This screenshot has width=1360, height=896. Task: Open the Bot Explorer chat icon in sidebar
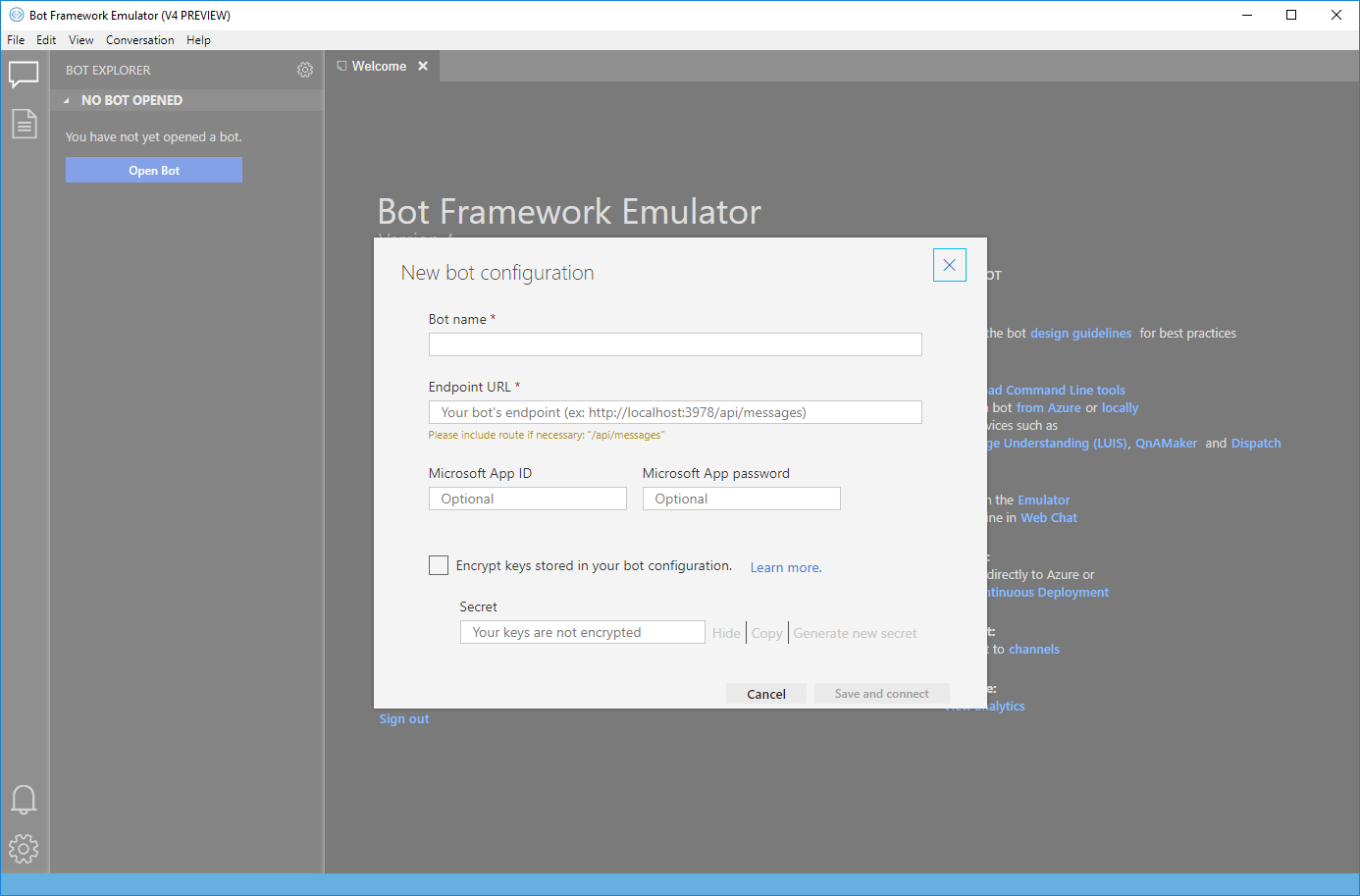[24, 75]
